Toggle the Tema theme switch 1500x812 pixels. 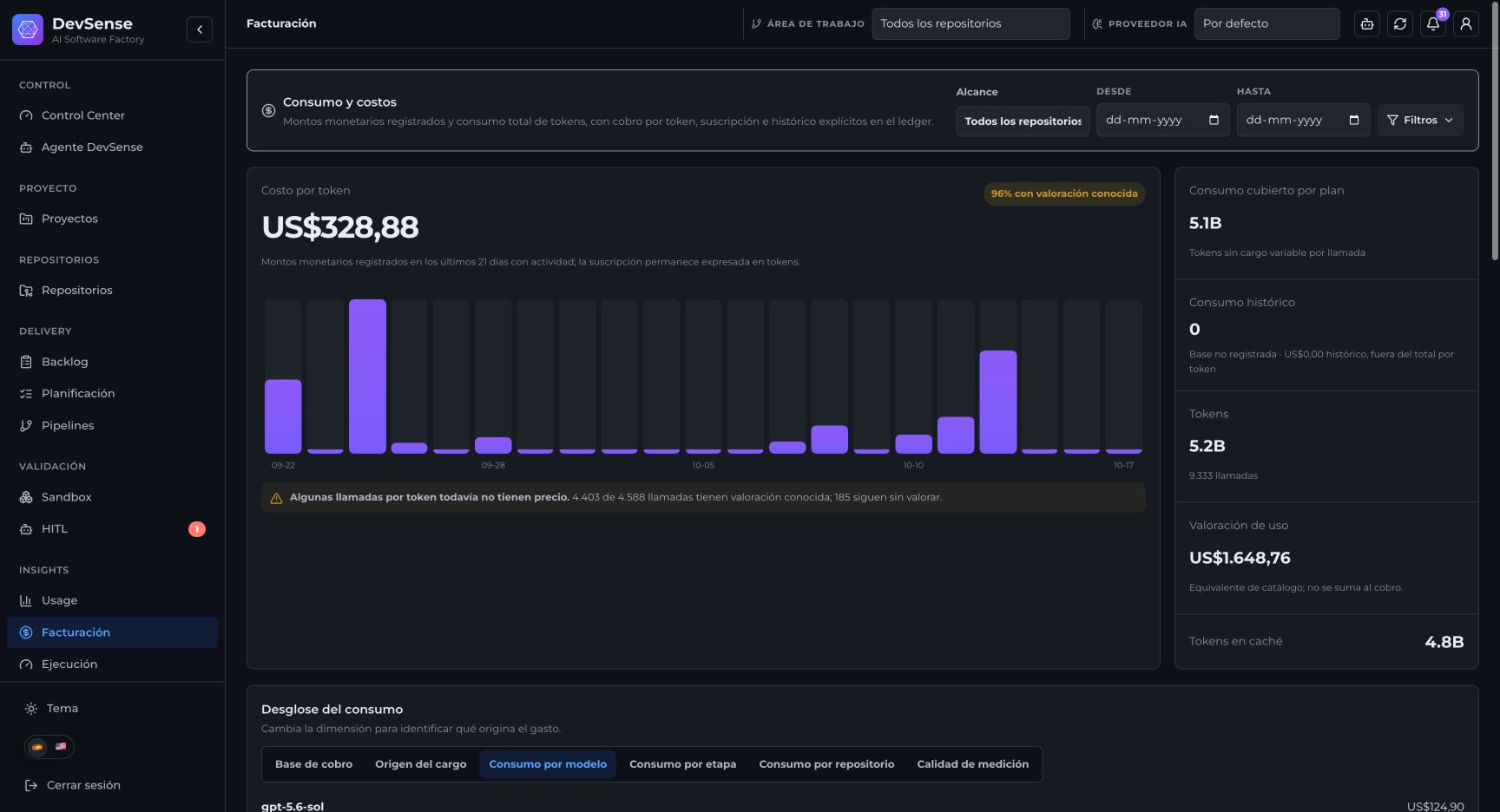click(52, 709)
